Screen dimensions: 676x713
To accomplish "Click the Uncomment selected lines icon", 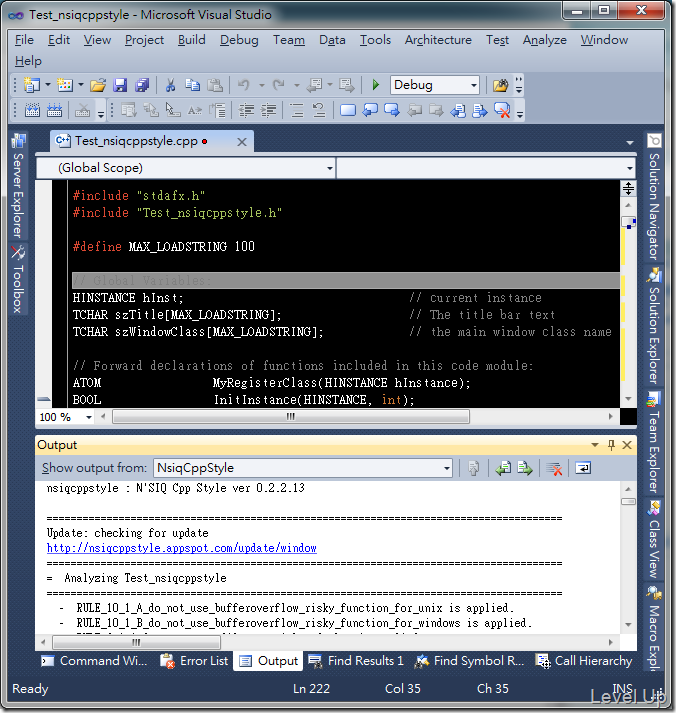I will click(319, 110).
